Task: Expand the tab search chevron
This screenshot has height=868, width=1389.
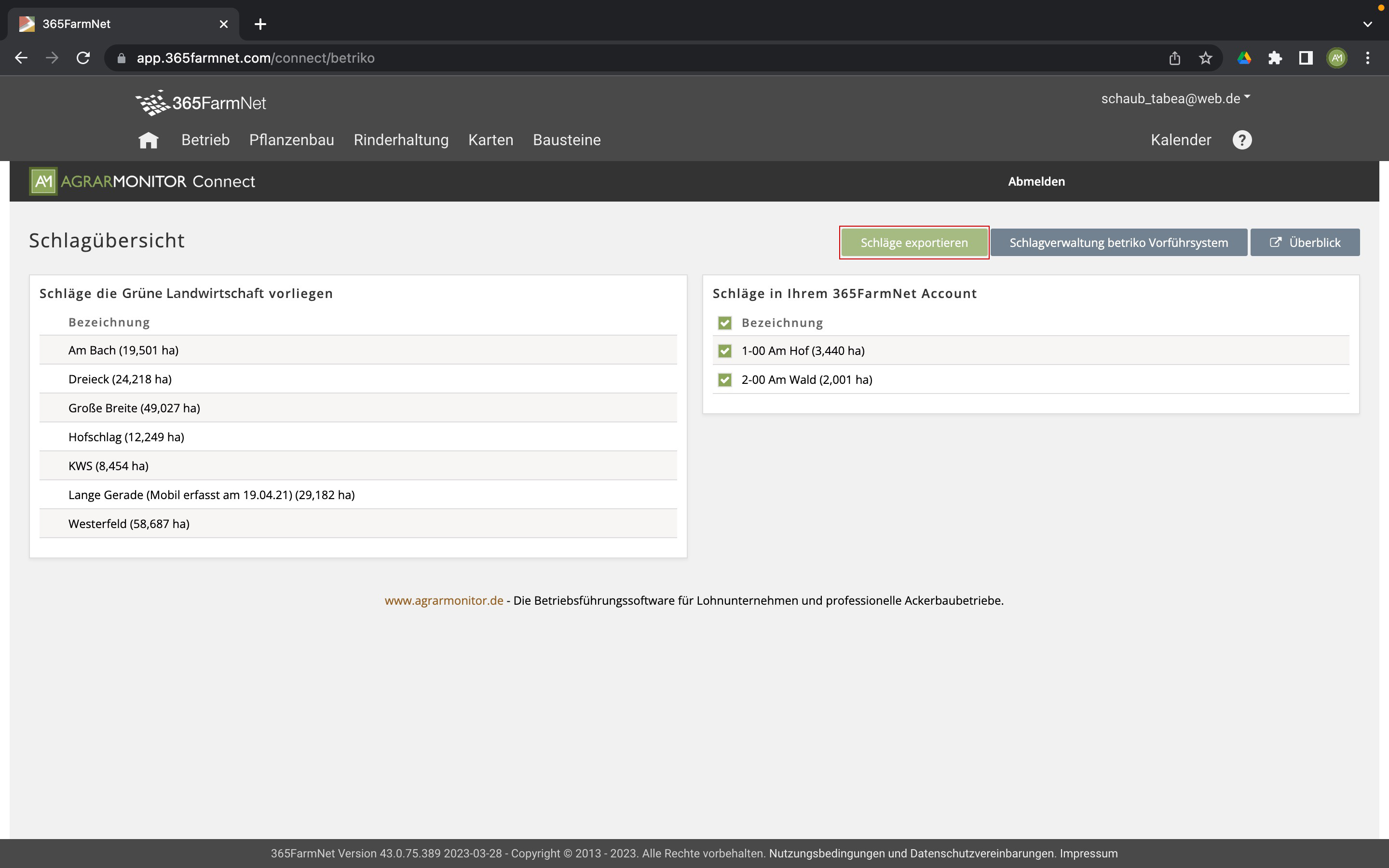Action: [1368, 24]
